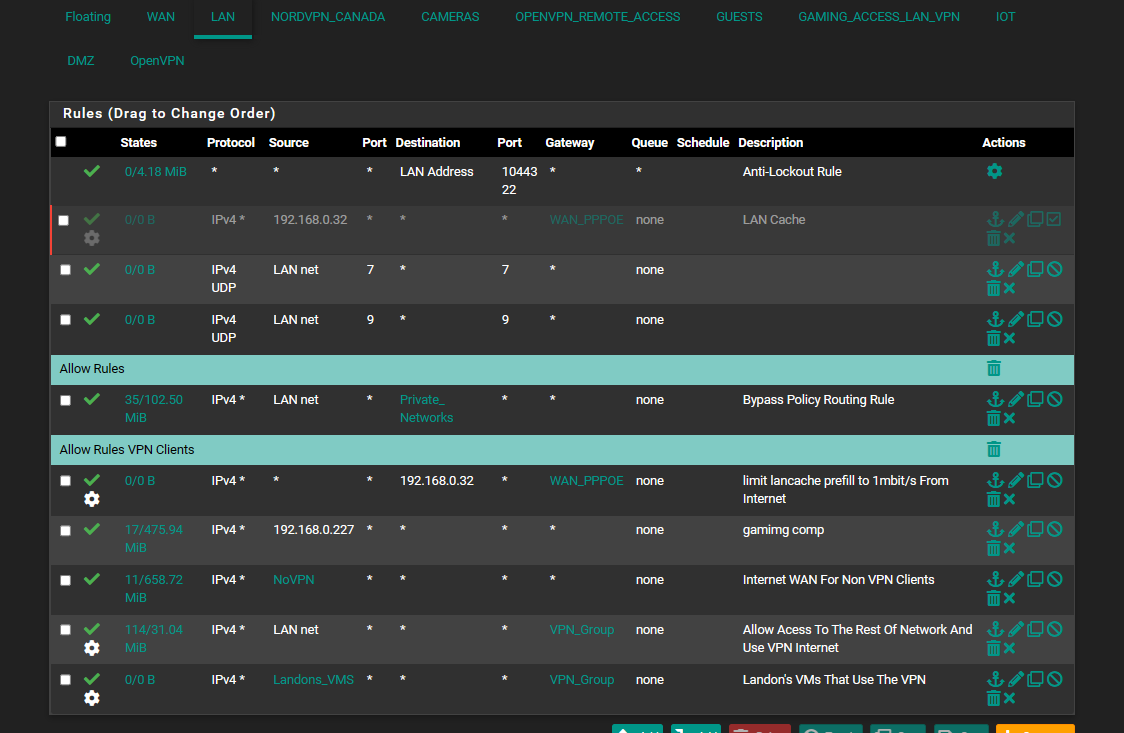Open the "NoVPN" source alias link

[x=293, y=579]
